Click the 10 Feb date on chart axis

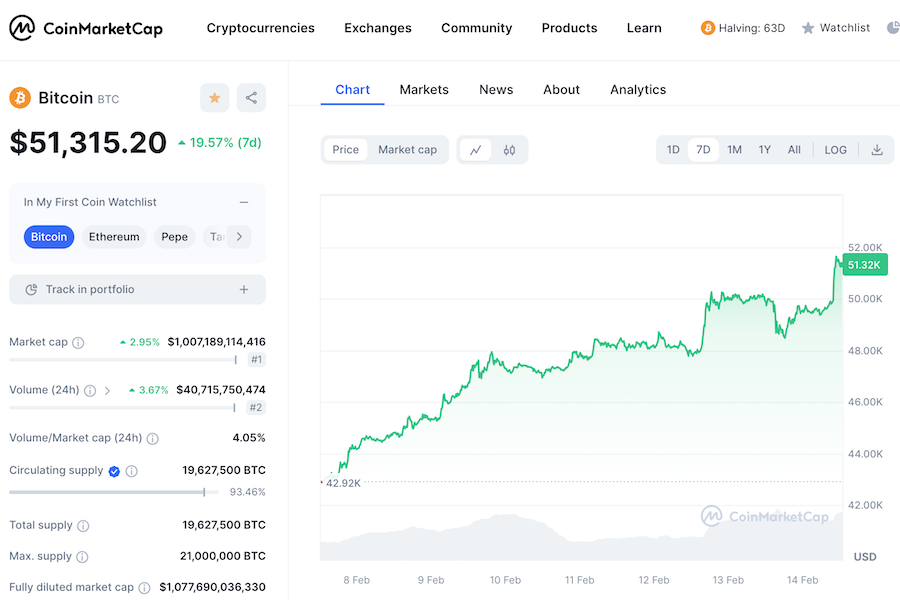(x=505, y=580)
